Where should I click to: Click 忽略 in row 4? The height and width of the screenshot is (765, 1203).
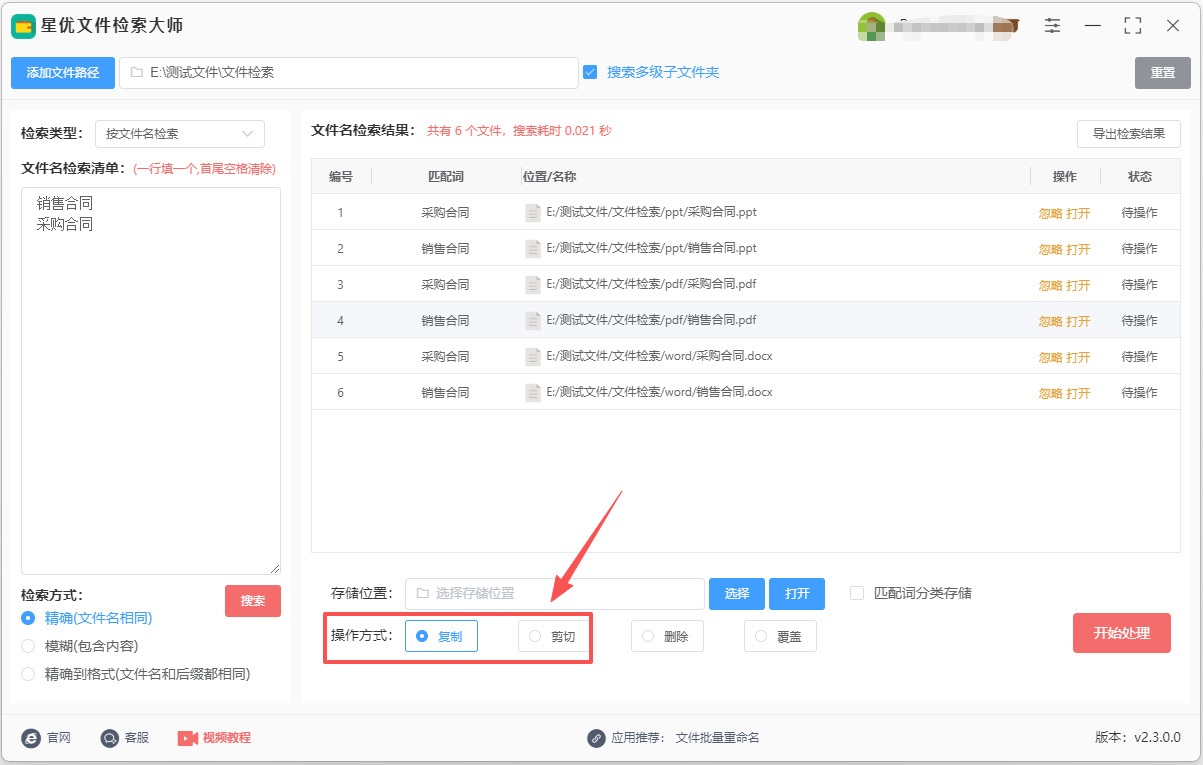[1050, 321]
